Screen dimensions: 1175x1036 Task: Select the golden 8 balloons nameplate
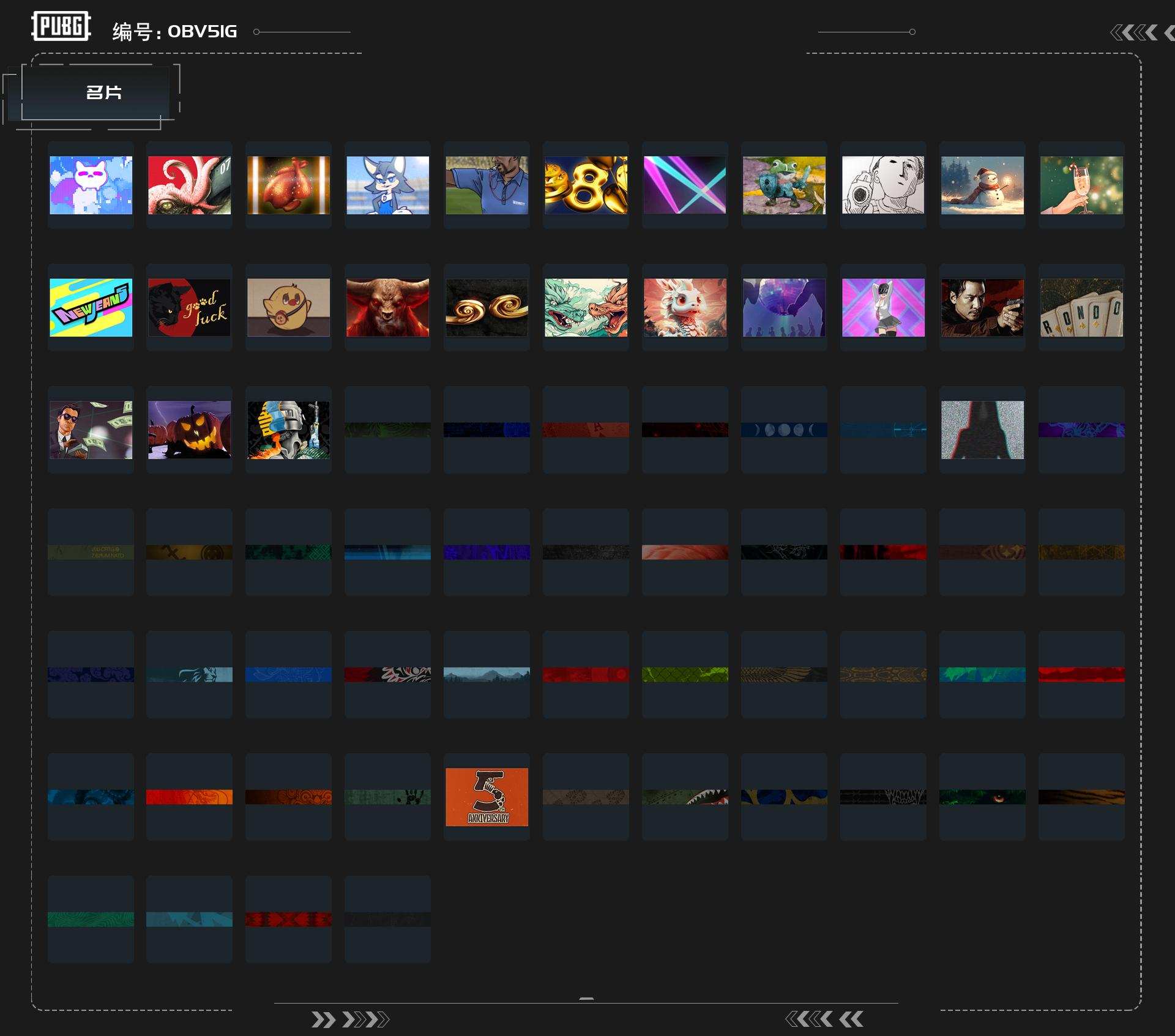(x=586, y=185)
